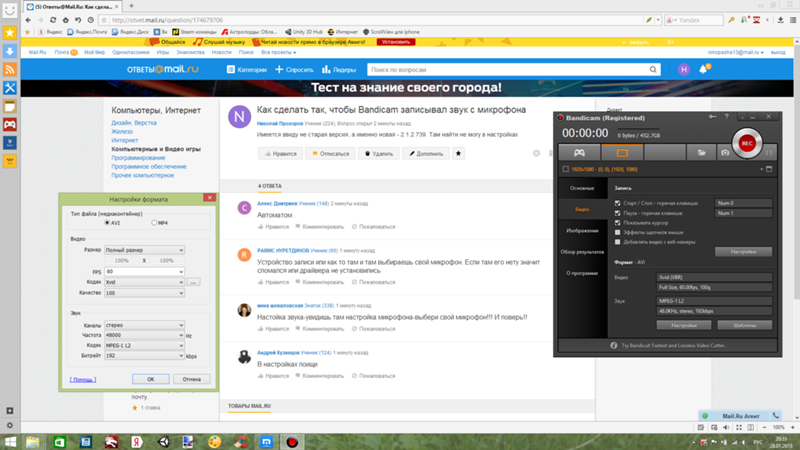The height and width of the screenshot is (450, 800).
Task: Click the browser reload icon
Action: [x=53, y=20]
